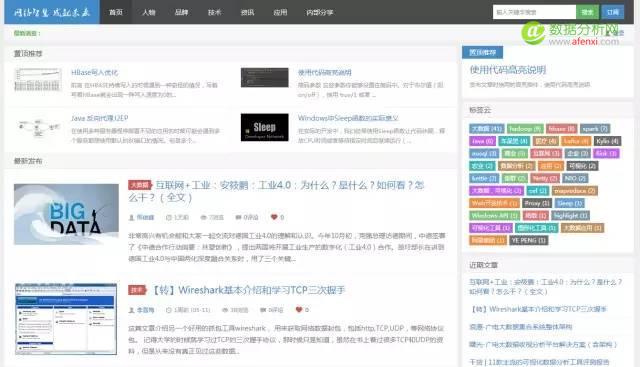
Task: Open the Java reverse proxy article thumbnail
Action: click(38, 127)
